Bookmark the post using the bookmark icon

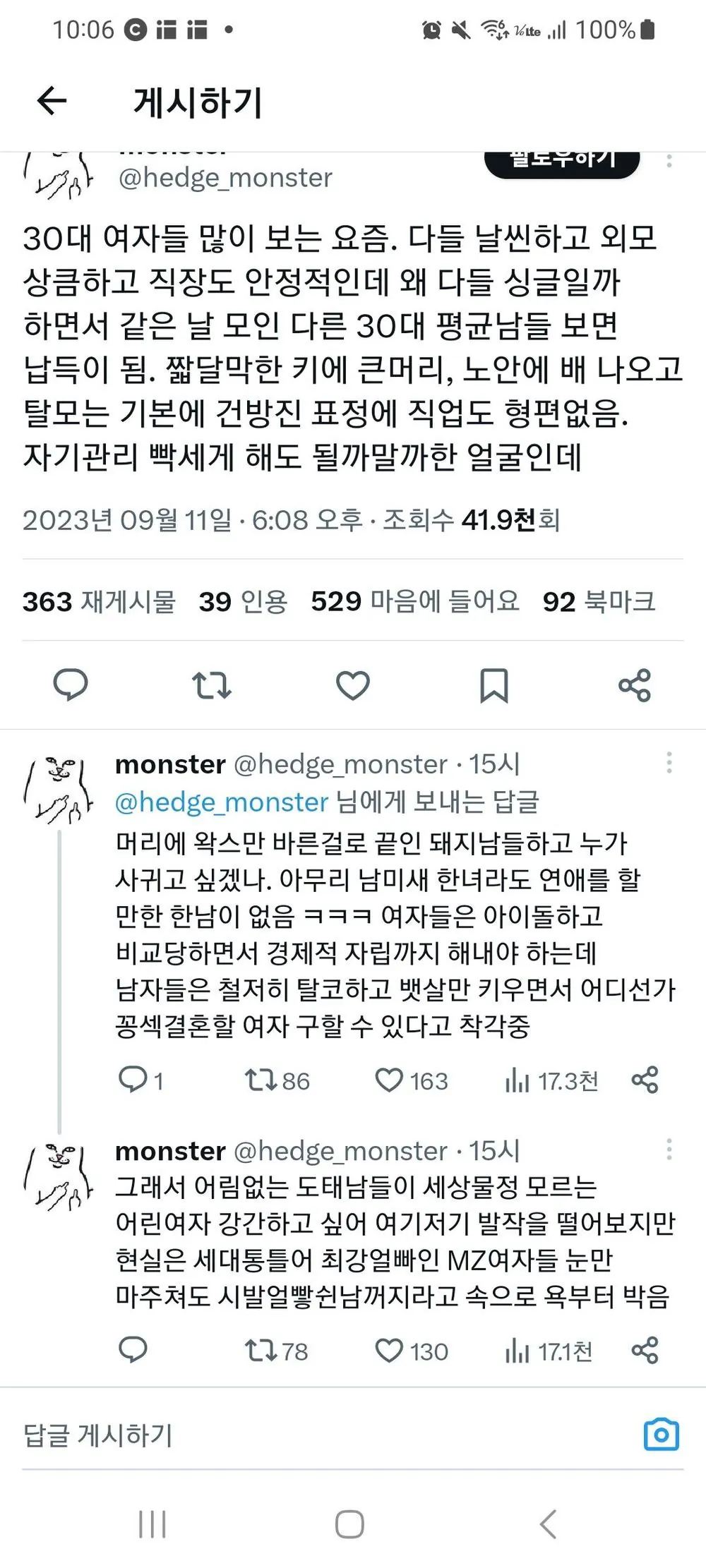pos(494,683)
